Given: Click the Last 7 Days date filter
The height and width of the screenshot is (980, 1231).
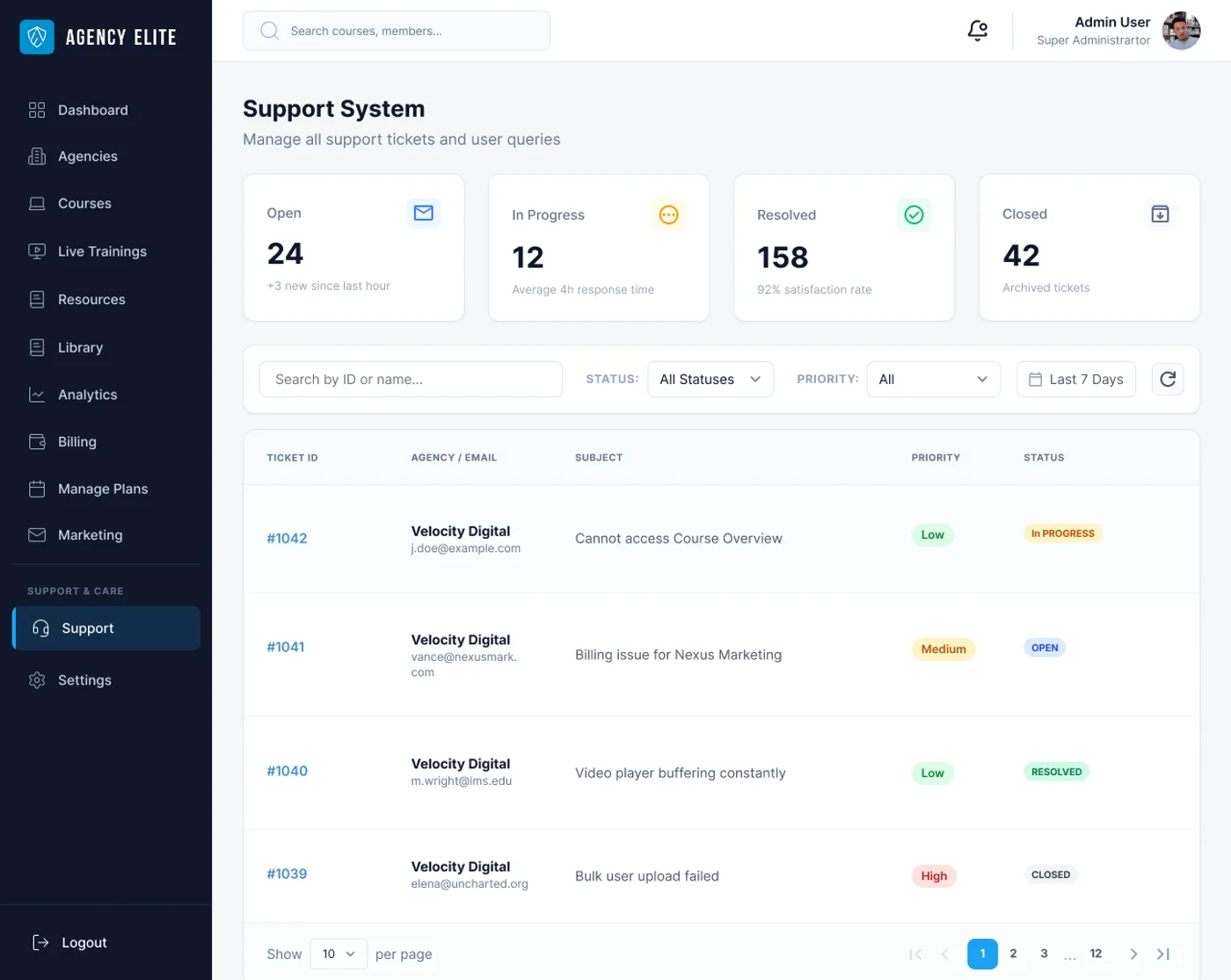Looking at the screenshot, I should (1075, 379).
